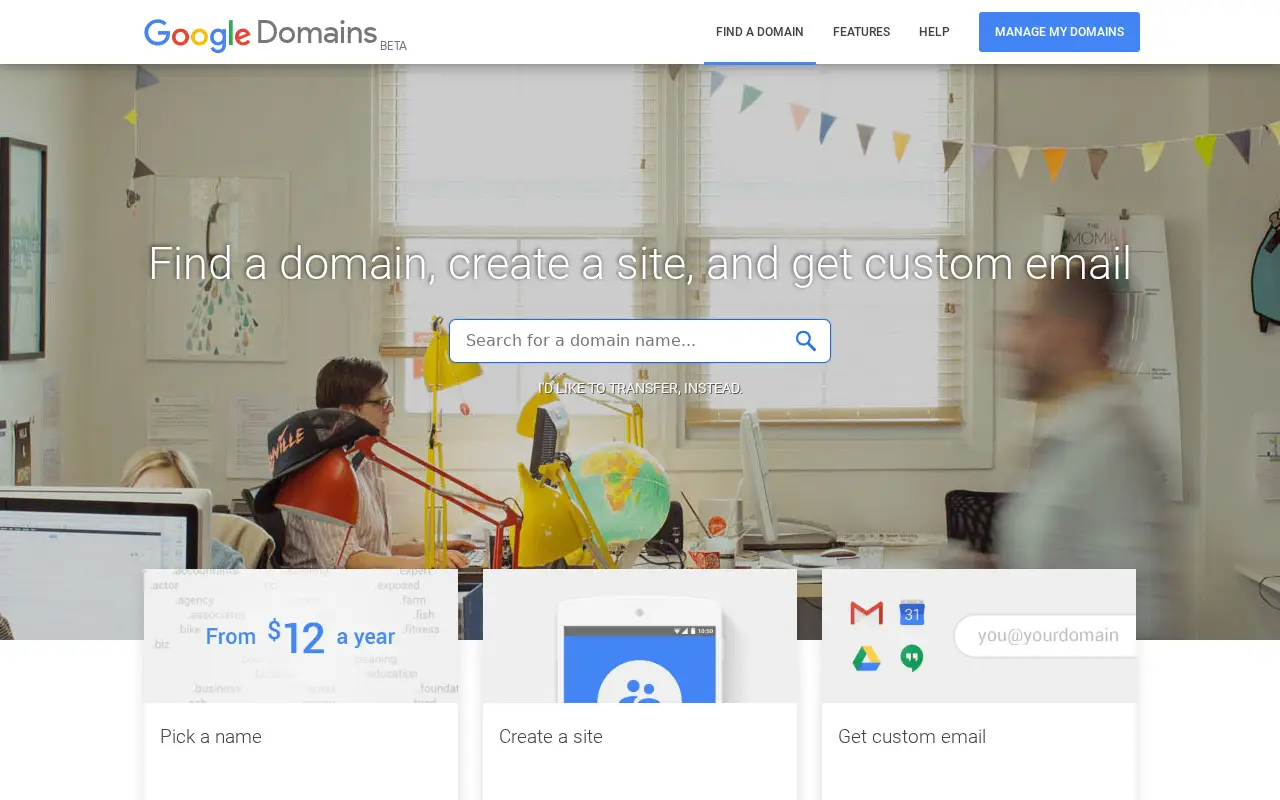Click the Google Drive triangle icon
This screenshot has width=1280, height=800.
coord(866,658)
